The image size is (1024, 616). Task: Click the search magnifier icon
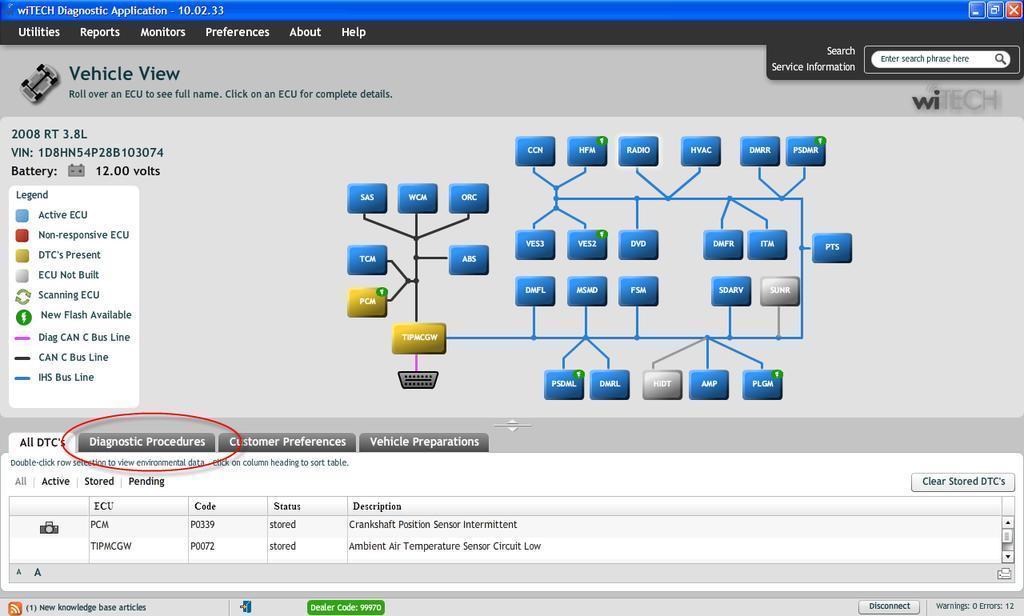[x=1000, y=59]
